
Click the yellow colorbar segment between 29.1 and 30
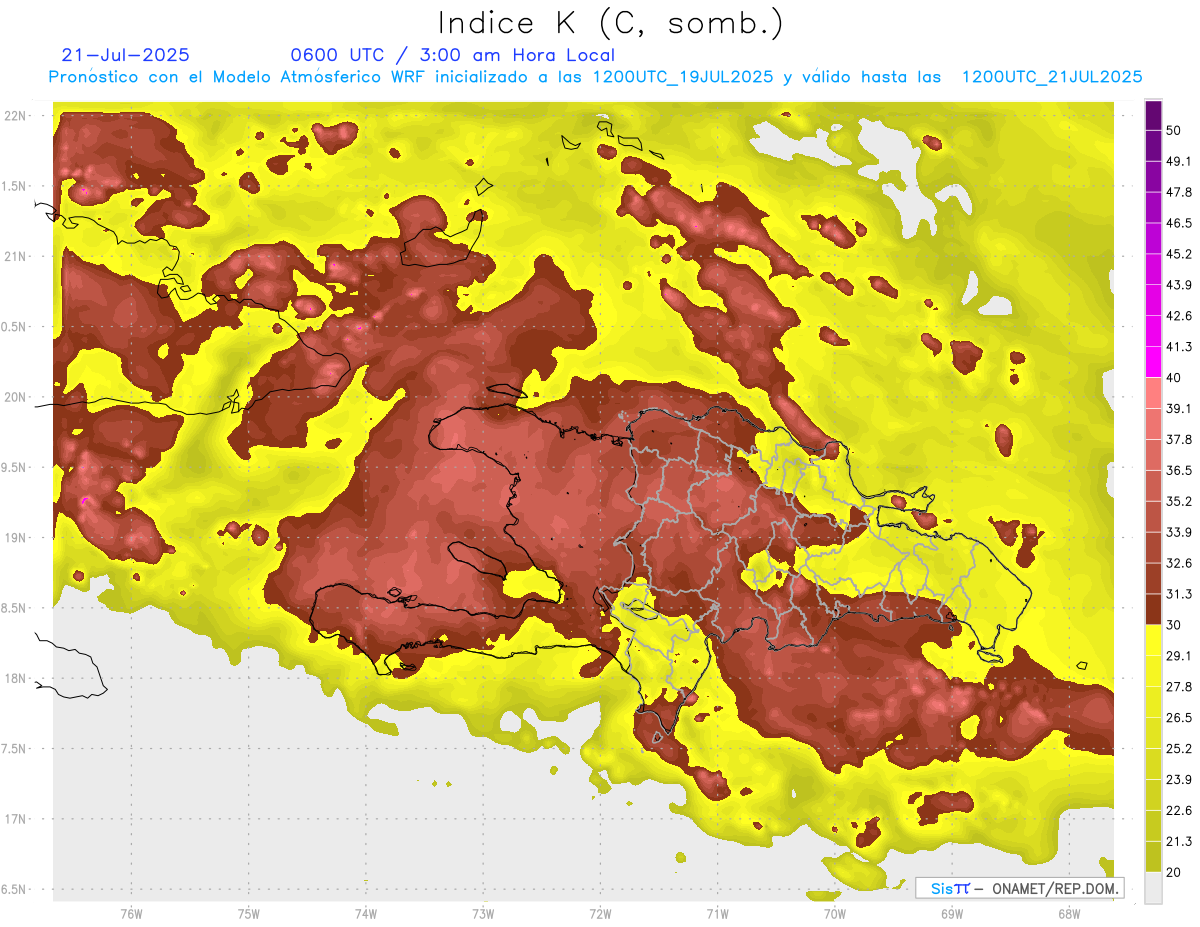(1153, 641)
